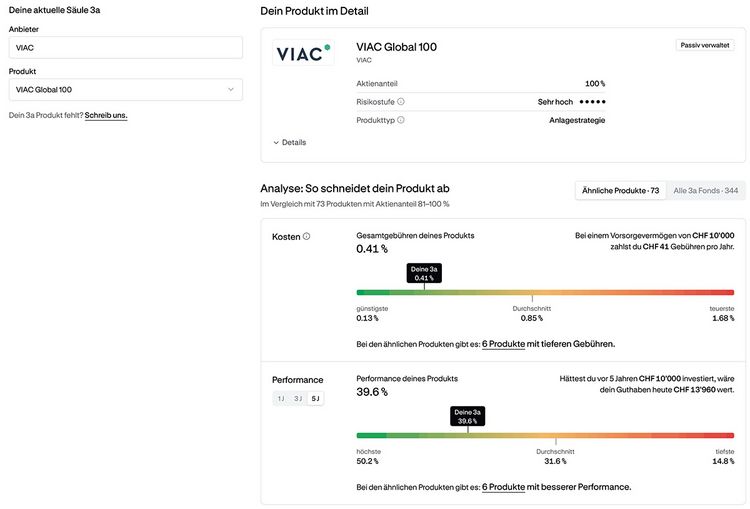The height and width of the screenshot is (509, 750).
Task: Click the info icon beside Risikostufe
Action: click(x=401, y=101)
